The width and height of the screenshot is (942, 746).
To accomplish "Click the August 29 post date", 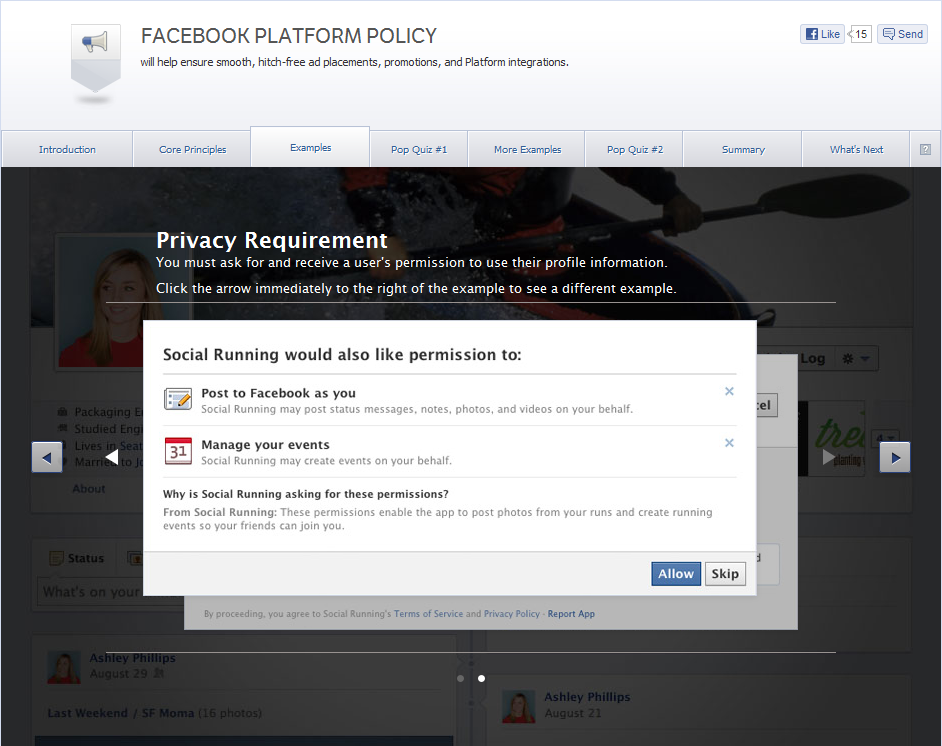I will point(118,673).
